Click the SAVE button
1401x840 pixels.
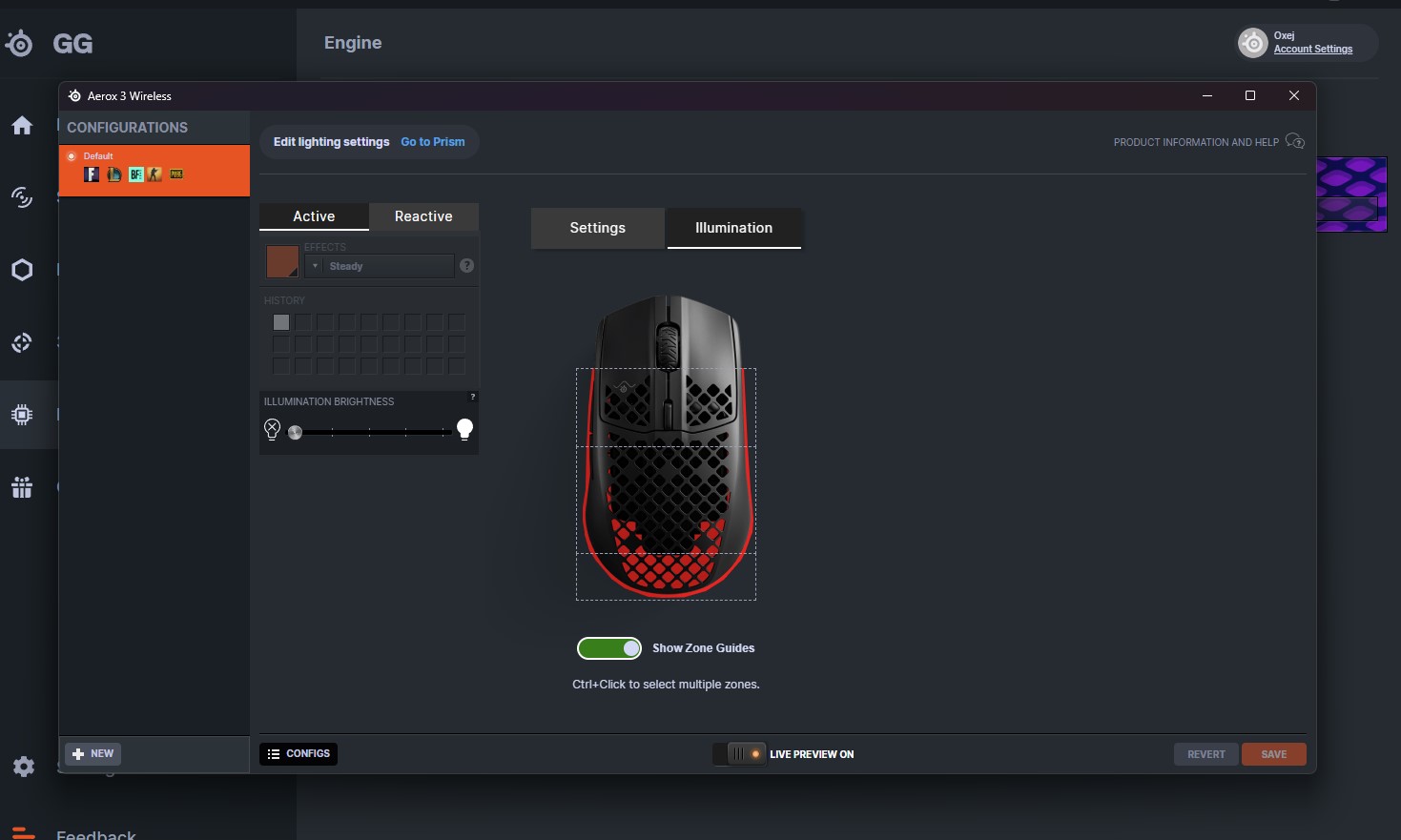tap(1274, 754)
